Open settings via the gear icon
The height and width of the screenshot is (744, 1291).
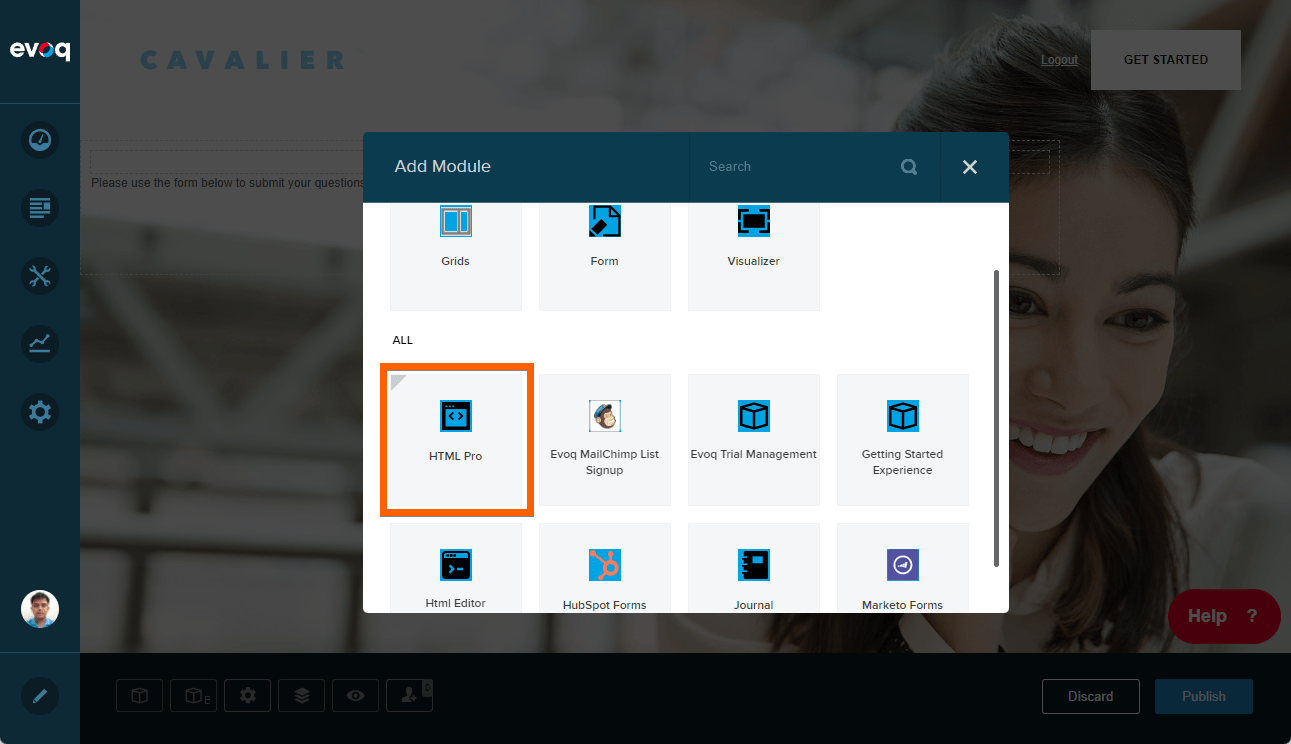tap(40, 412)
